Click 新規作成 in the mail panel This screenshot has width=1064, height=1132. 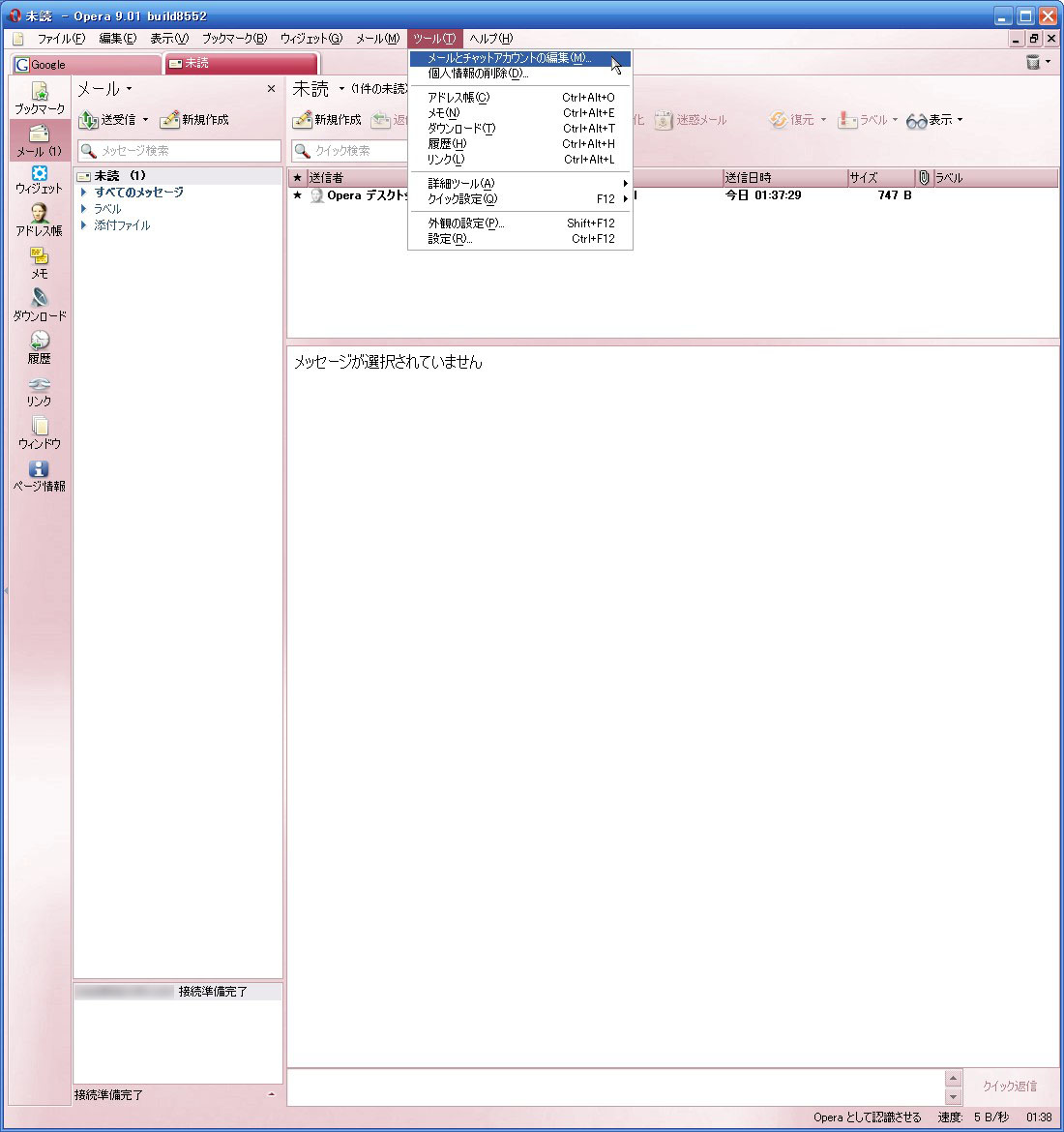point(194,120)
